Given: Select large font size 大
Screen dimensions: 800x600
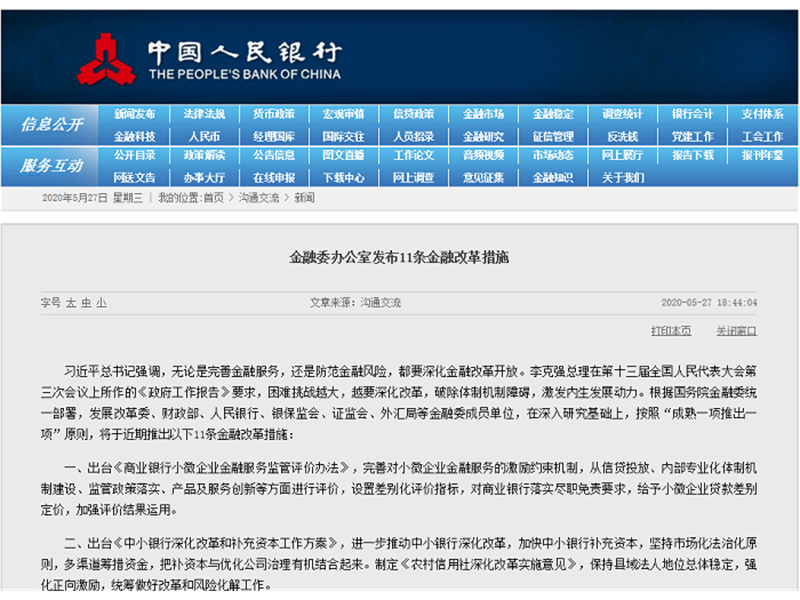Looking at the screenshot, I should coord(71,302).
